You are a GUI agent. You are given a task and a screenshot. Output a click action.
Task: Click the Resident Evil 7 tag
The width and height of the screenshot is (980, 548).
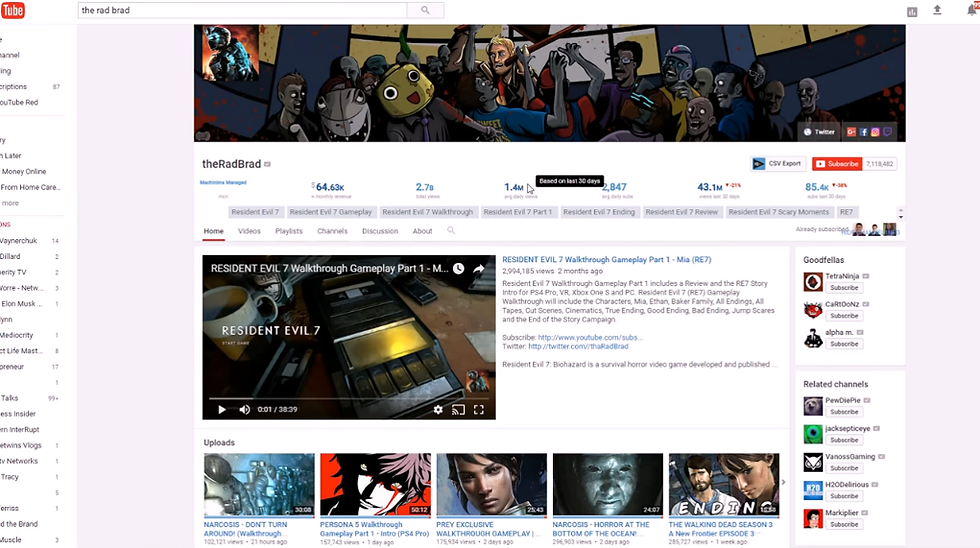[x=255, y=212]
